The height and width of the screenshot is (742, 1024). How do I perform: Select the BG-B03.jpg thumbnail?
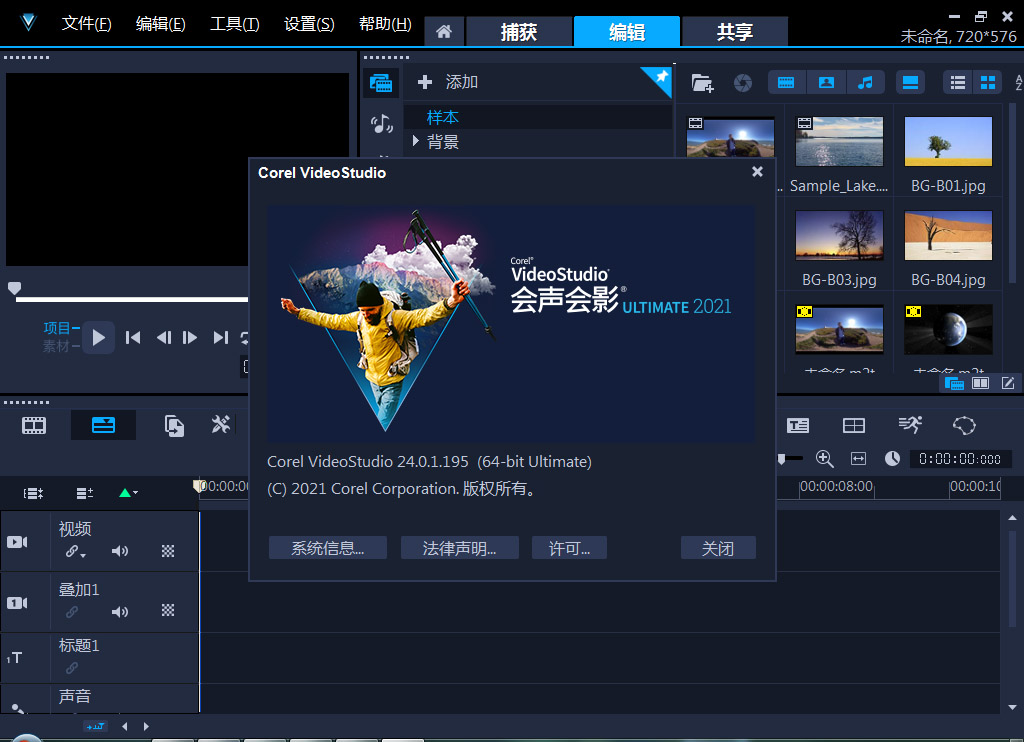pyautogui.click(x=839, y=235)
